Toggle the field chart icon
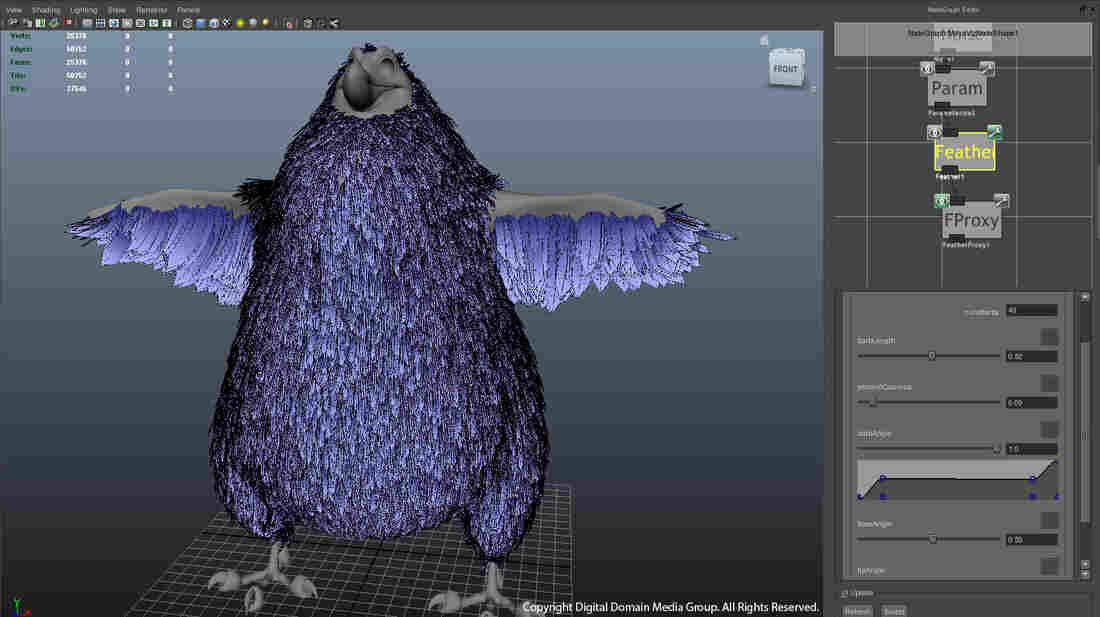This screenshot has height=617, width=1100. coord(140,23)
